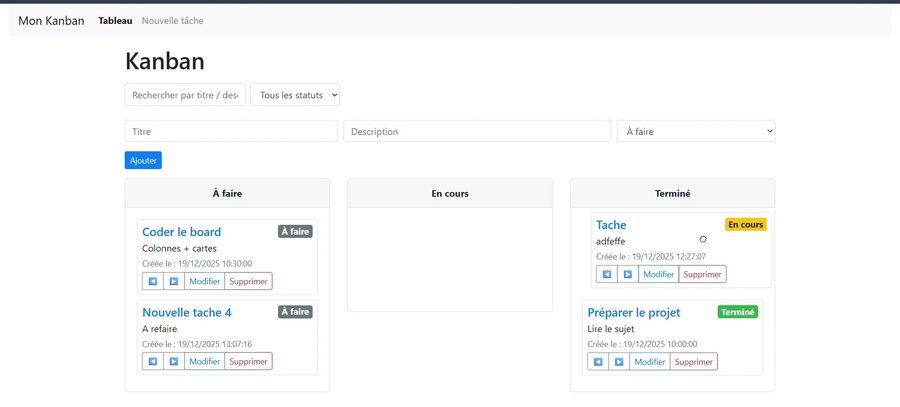Click the 'Lire le sujet' description text

tap(611, 329)
